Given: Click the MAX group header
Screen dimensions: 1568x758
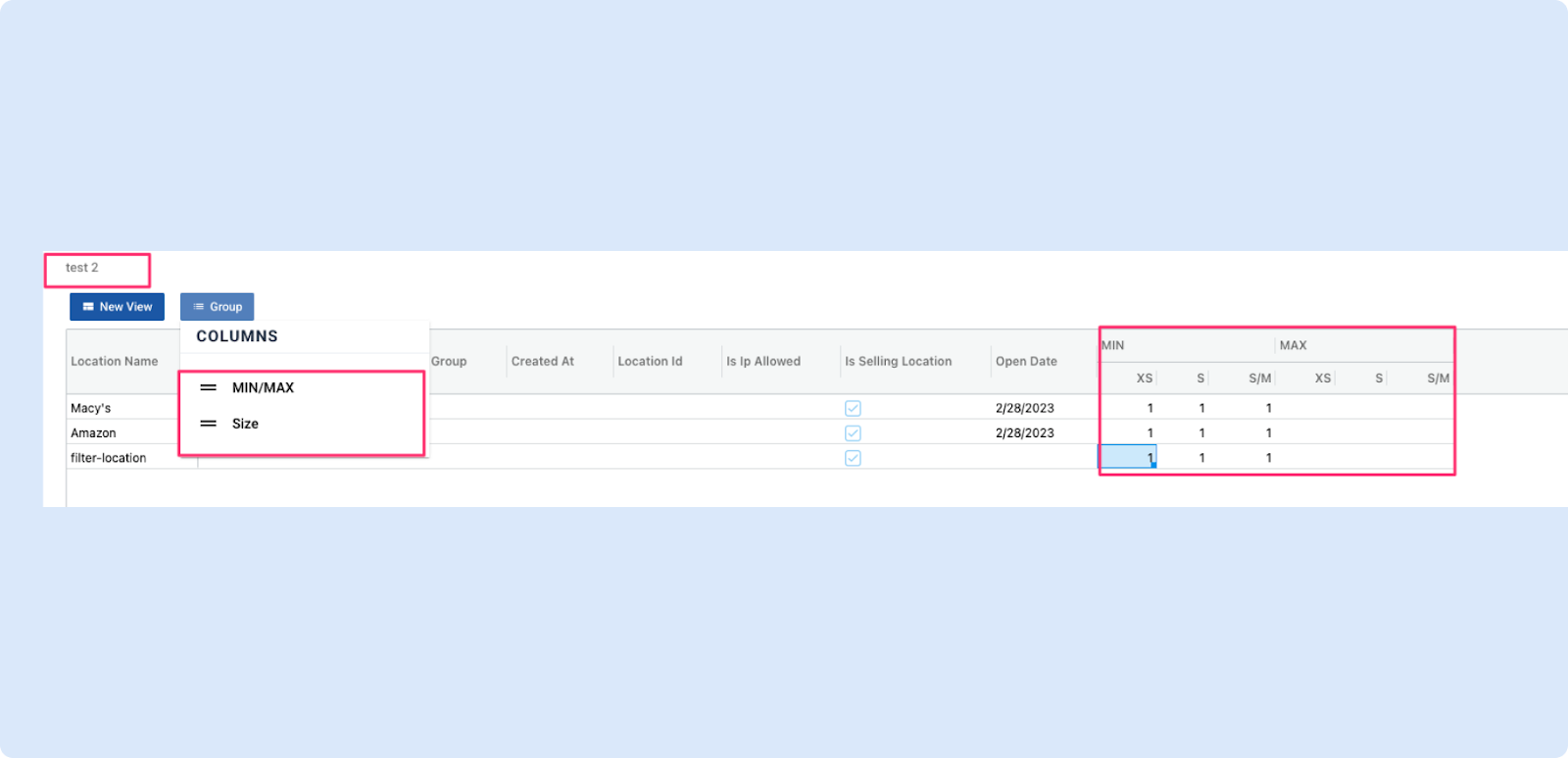Looking at the screenshot, I should click(1294, 345).
